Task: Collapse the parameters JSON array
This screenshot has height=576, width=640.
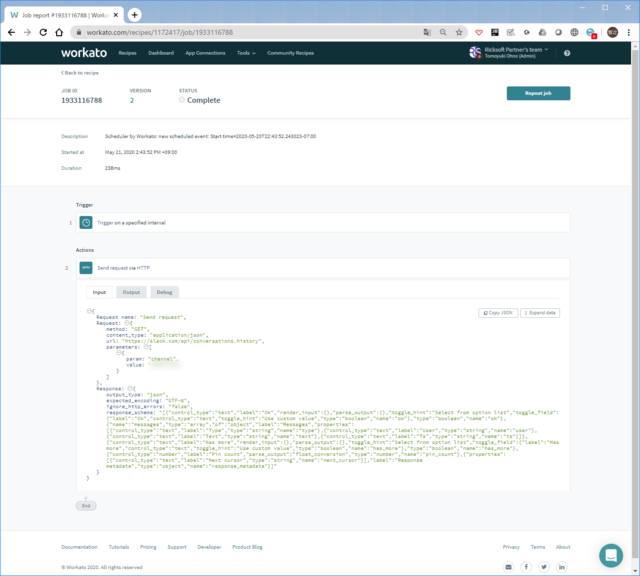Action: (x=147, y=347)
